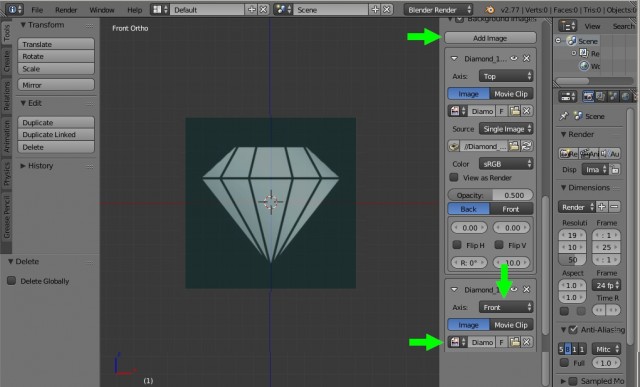
Task: Toggle eye visibility of Top axis Diamond image
Action: pos(514,59)
